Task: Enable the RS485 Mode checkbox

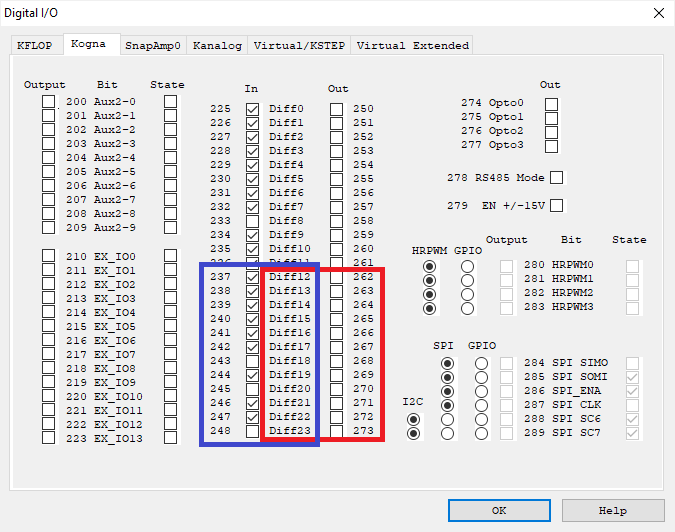Action: [x=557, y=178]
